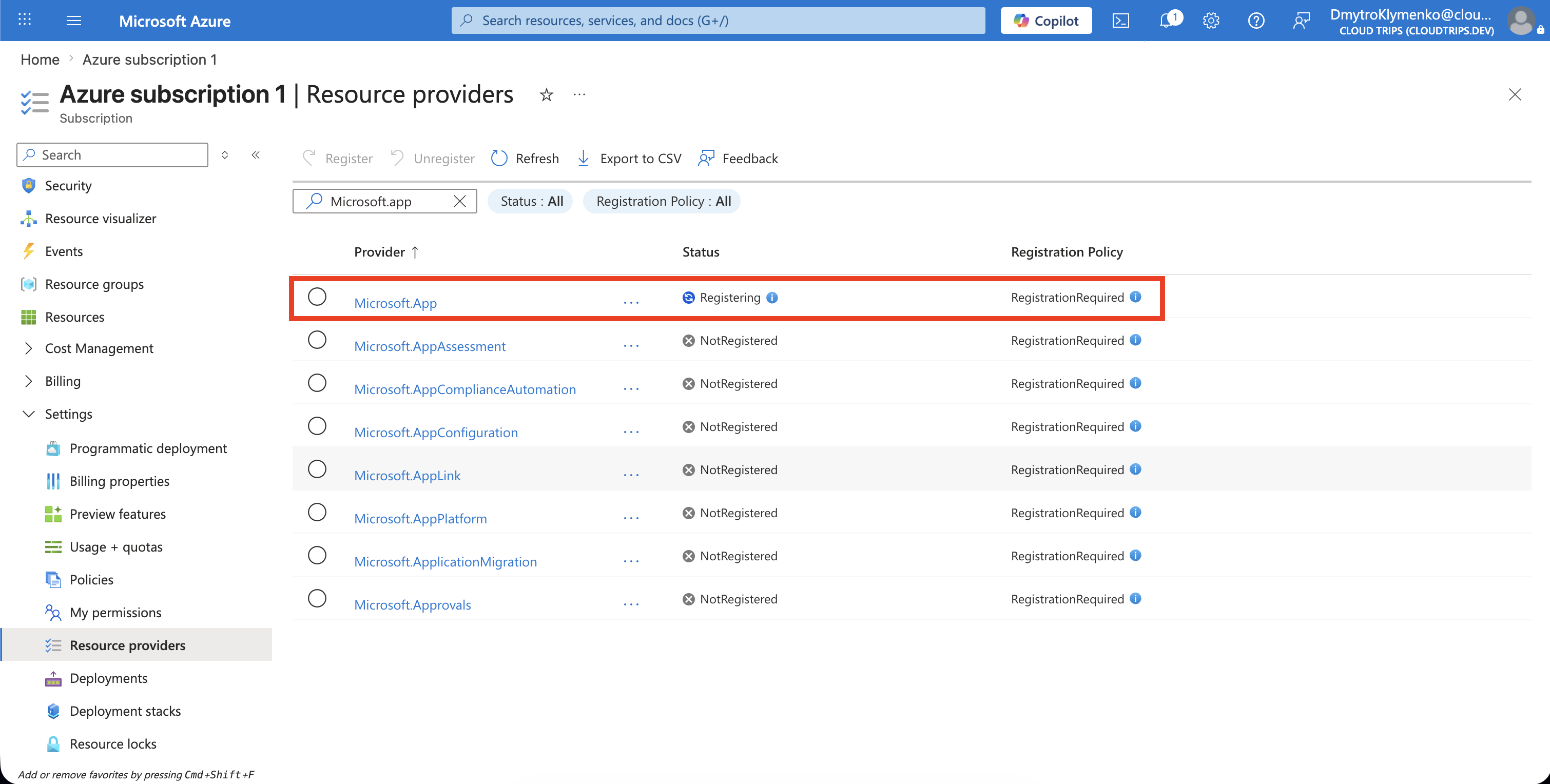Open Deployment stacks in the sidebar
The height and width of the screenshot is (784, 1550).
click(125, 711)
